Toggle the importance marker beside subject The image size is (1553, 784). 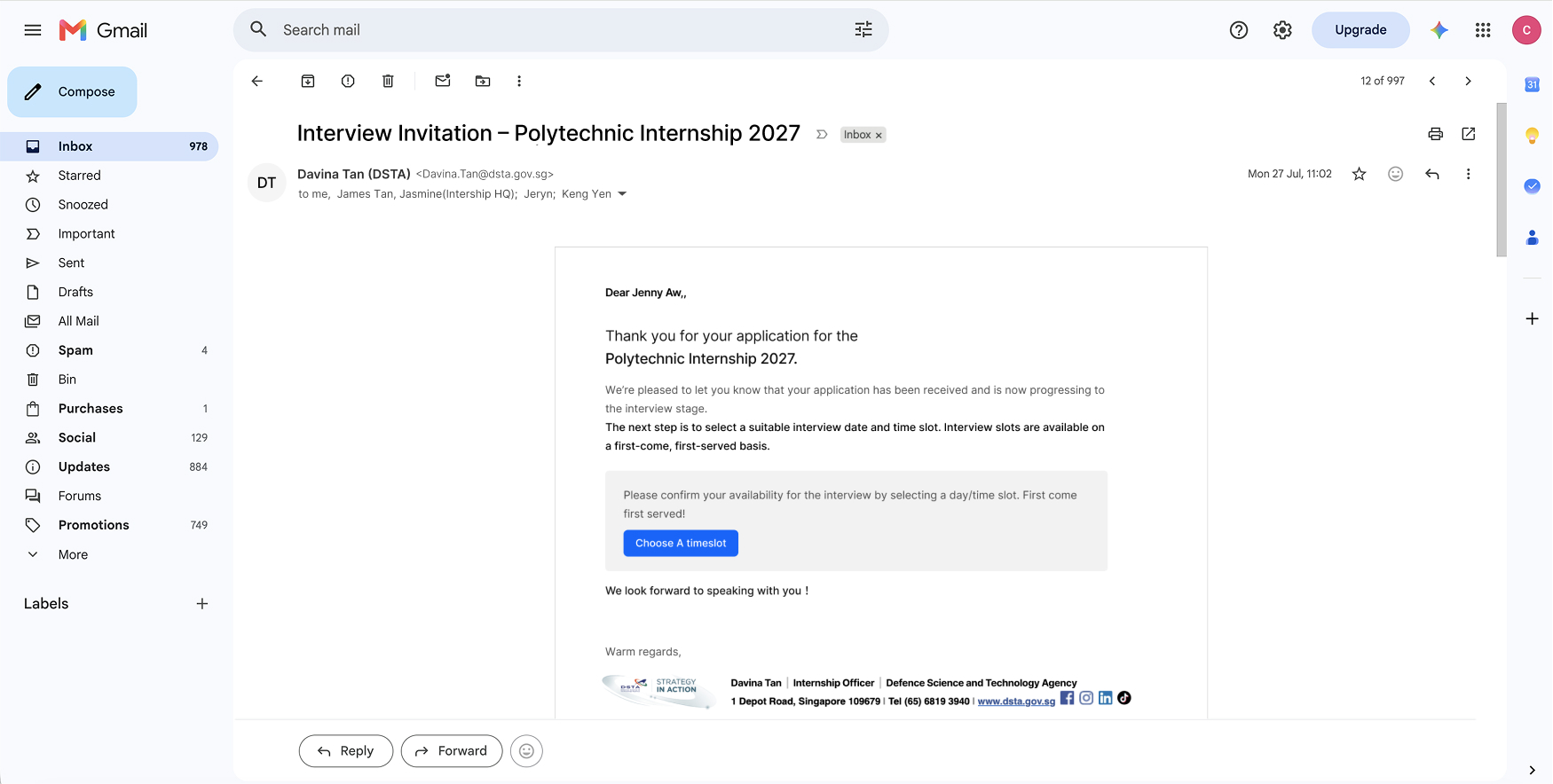(x=822, y=135)
